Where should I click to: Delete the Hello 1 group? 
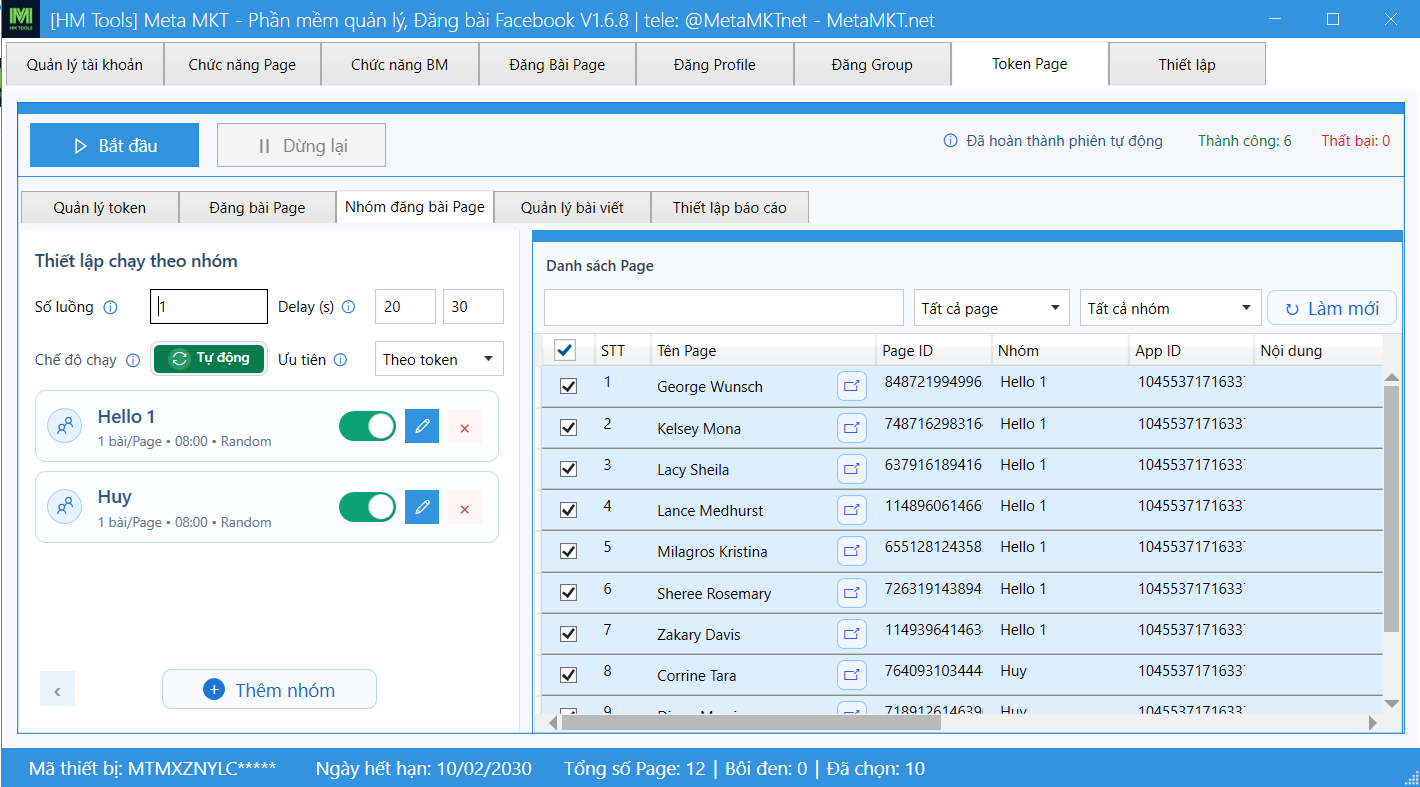464,427
